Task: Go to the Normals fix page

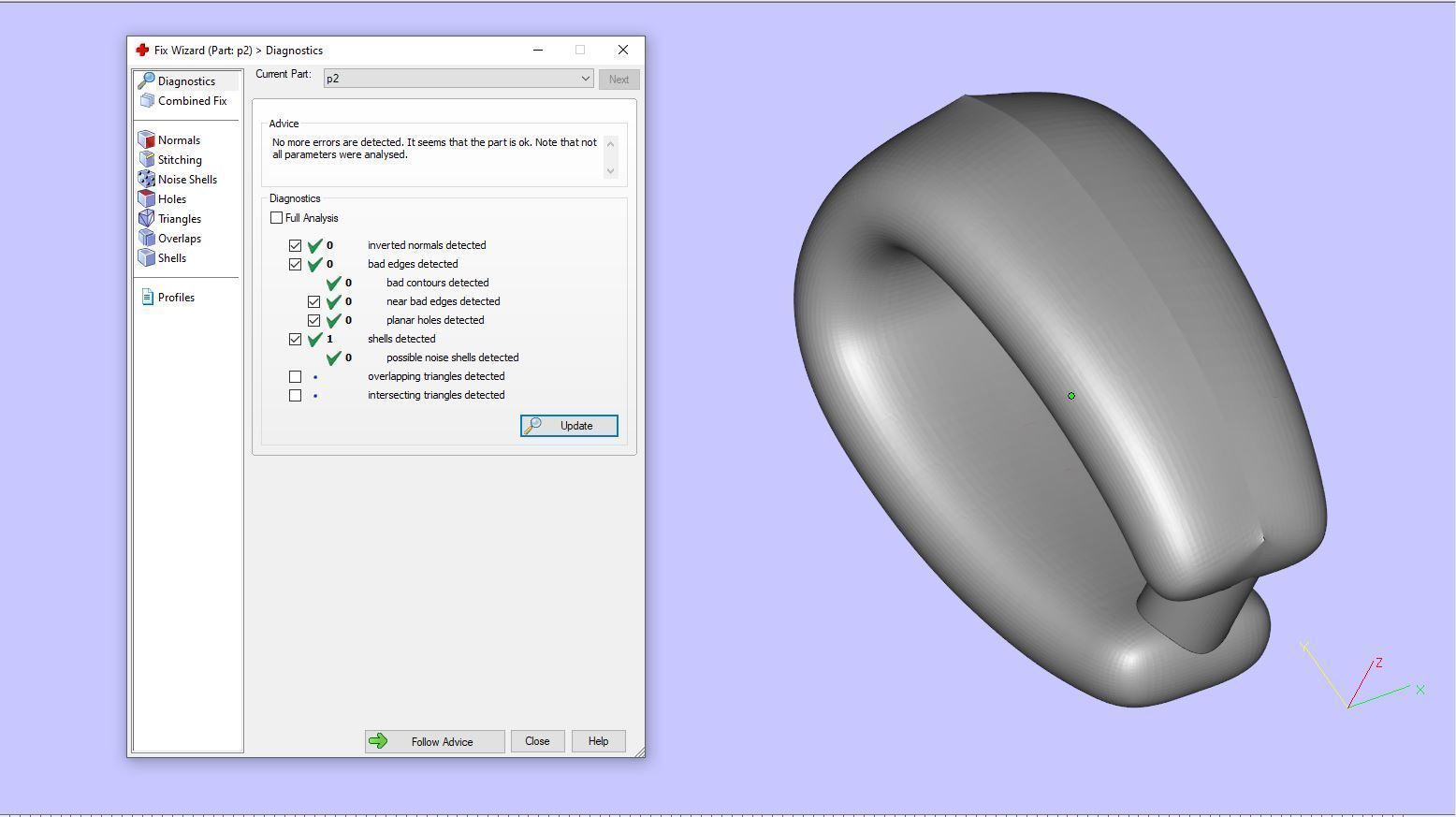Action: click(179, 140)
